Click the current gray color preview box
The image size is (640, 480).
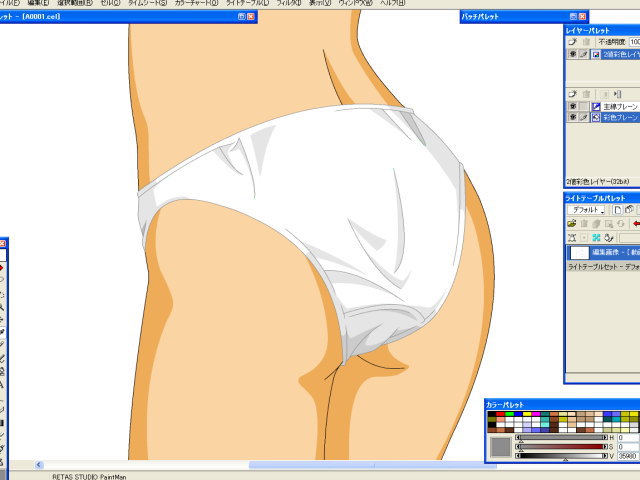click(500, 446)
